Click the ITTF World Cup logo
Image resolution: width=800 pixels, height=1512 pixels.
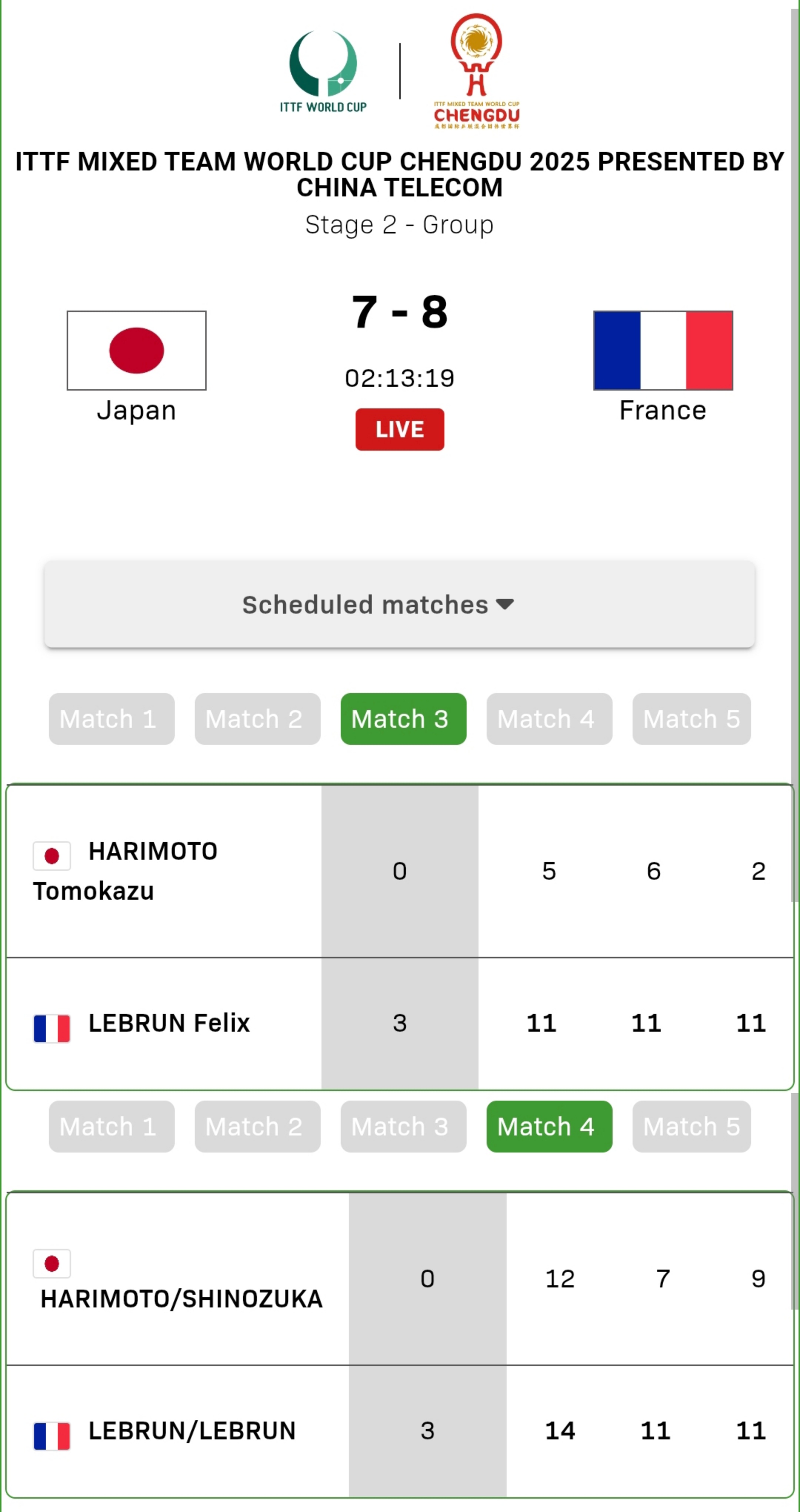[323, 71]
